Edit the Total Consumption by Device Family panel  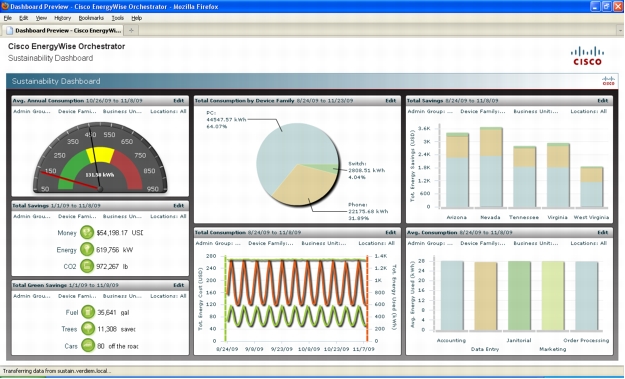(x=391, y=101)
